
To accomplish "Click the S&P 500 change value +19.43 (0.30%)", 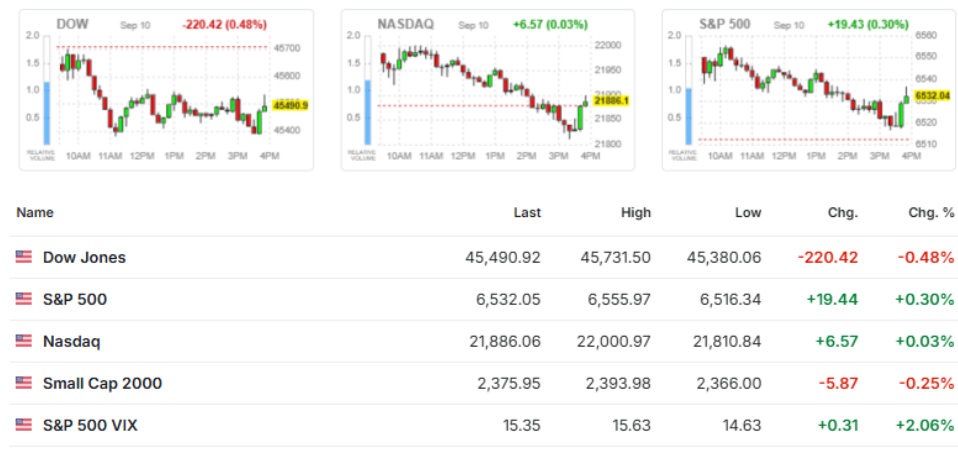I will tap(868, 25).
